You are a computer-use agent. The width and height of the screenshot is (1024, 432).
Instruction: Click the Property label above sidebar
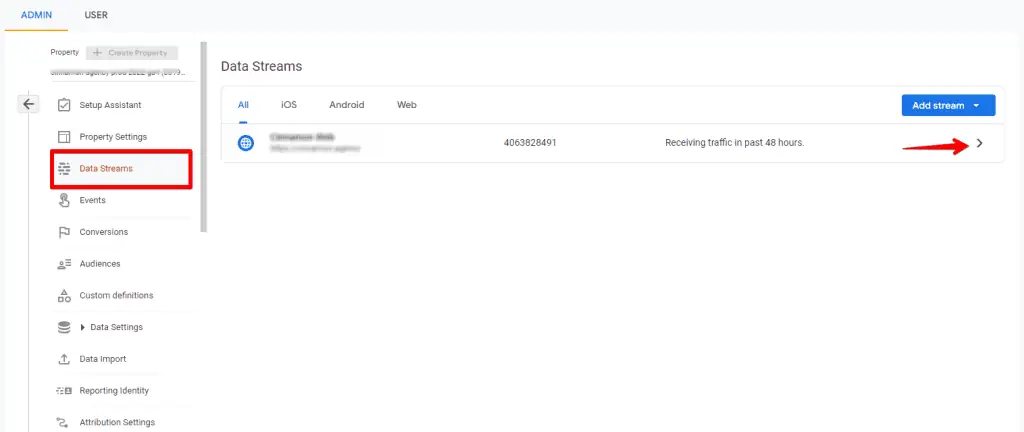tap(65, 52)
